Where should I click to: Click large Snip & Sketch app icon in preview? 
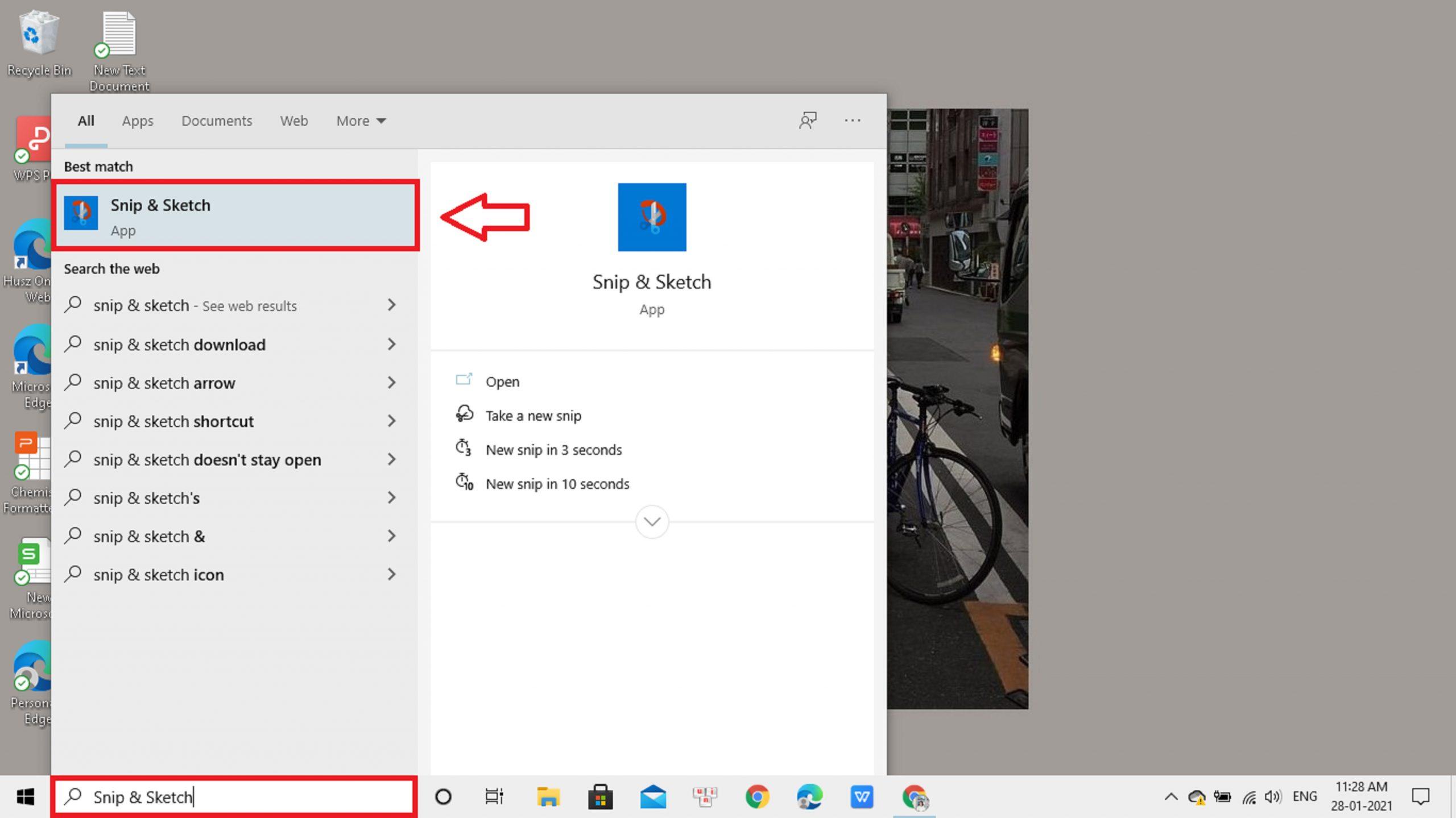(652, 217)
